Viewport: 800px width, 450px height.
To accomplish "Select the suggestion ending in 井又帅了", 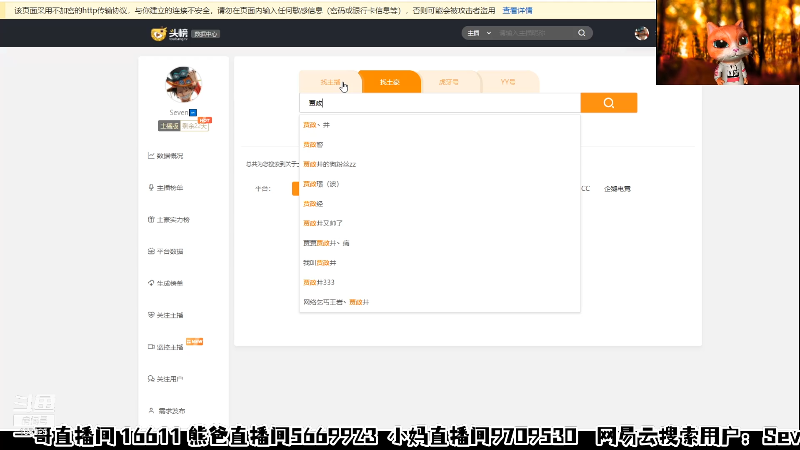I will (x=440, y=223).
